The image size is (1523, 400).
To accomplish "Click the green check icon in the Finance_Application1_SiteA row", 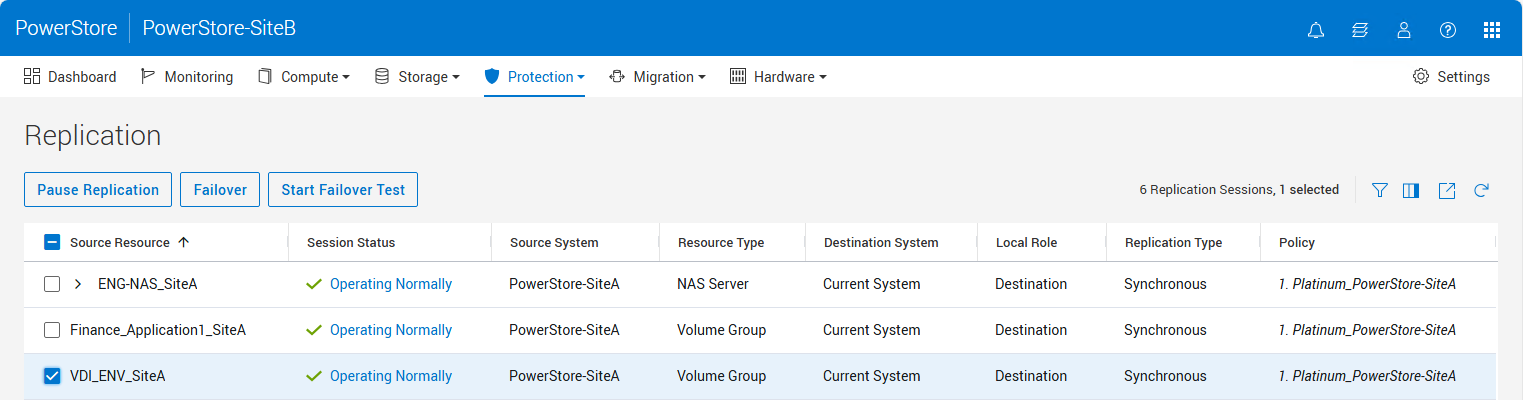I will click(x=314, y=330).
